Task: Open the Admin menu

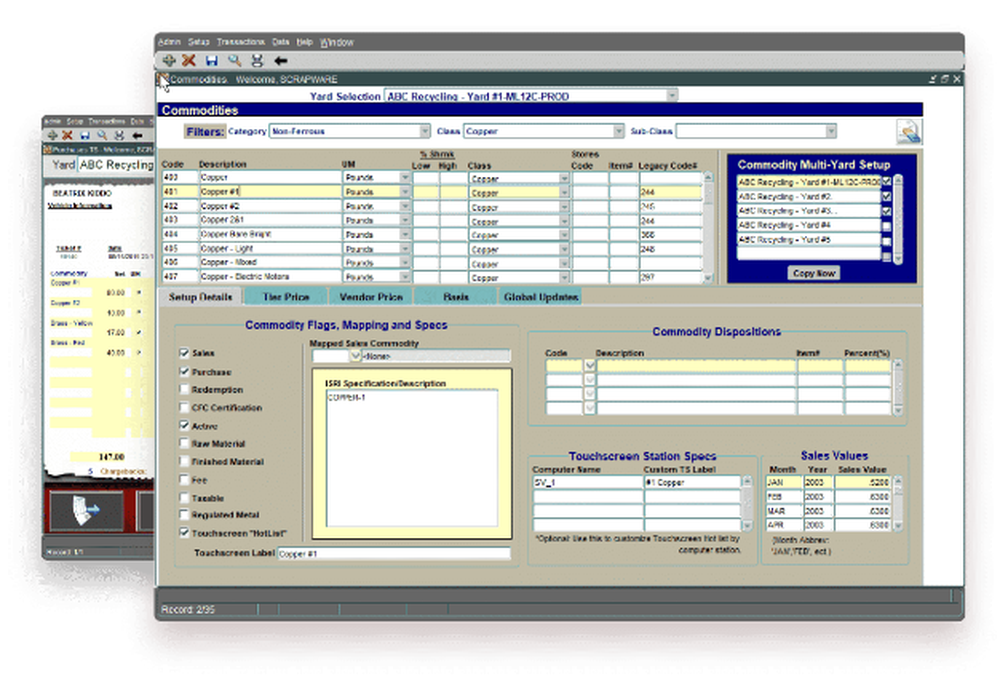Action: pos(169,42)
